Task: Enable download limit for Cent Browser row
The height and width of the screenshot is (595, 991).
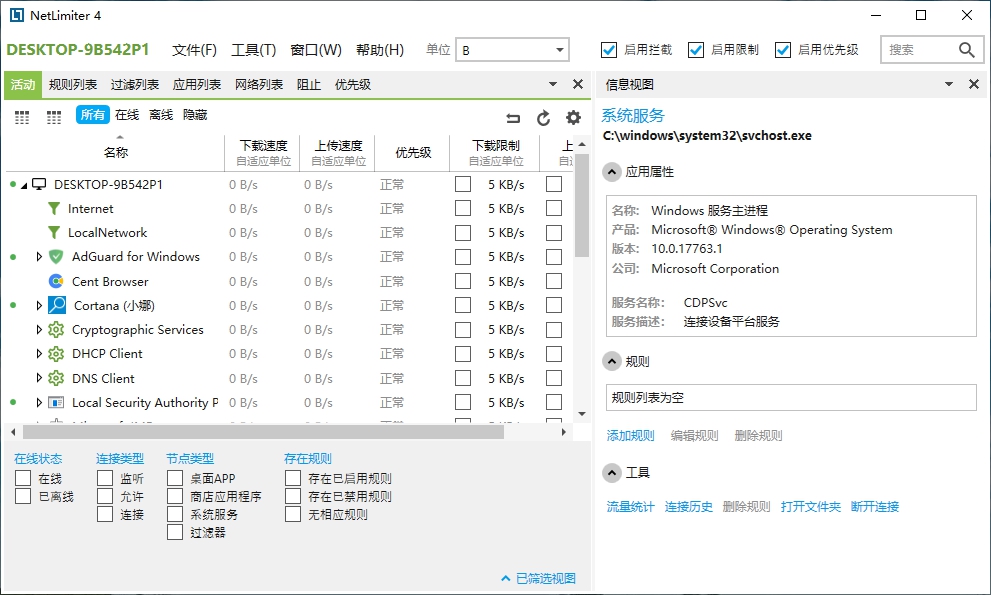Action: (463, 281)
